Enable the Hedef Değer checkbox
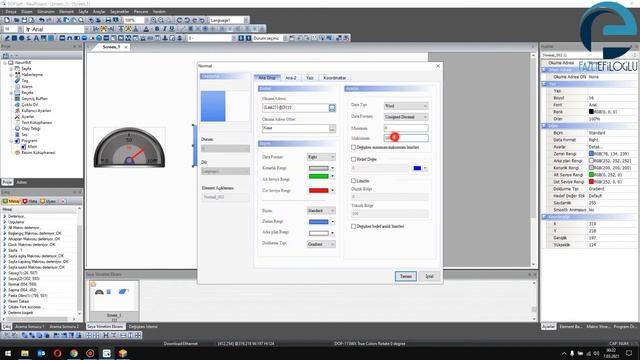Image resolution: width=640 pixels, height=360 pixels. pyautogui.click(x=353, y=159)
